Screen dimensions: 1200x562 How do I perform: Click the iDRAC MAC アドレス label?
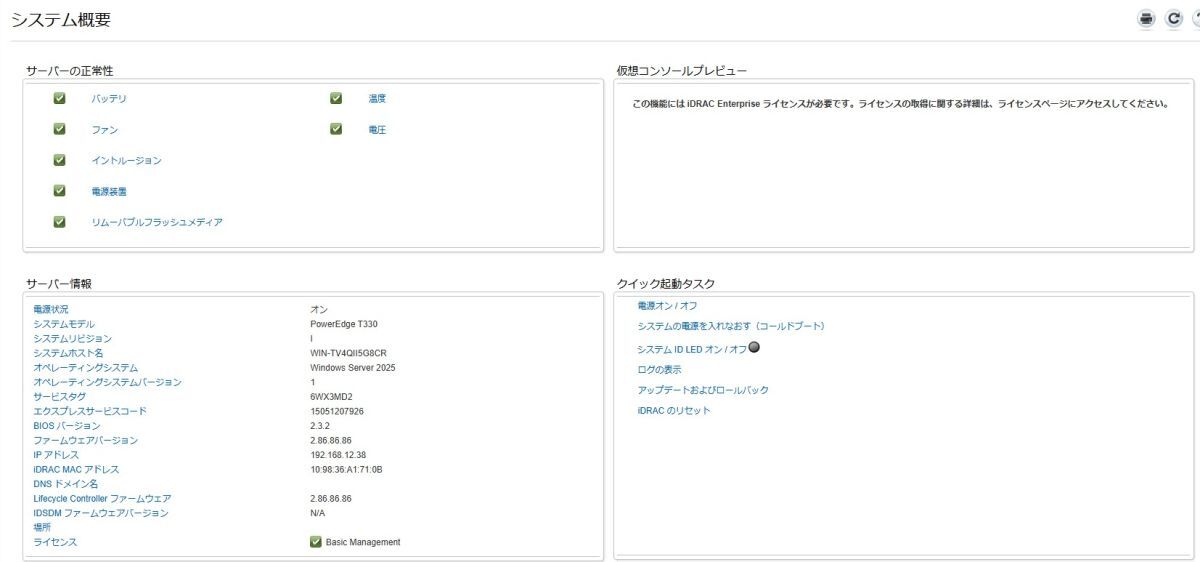pos(76,469)
